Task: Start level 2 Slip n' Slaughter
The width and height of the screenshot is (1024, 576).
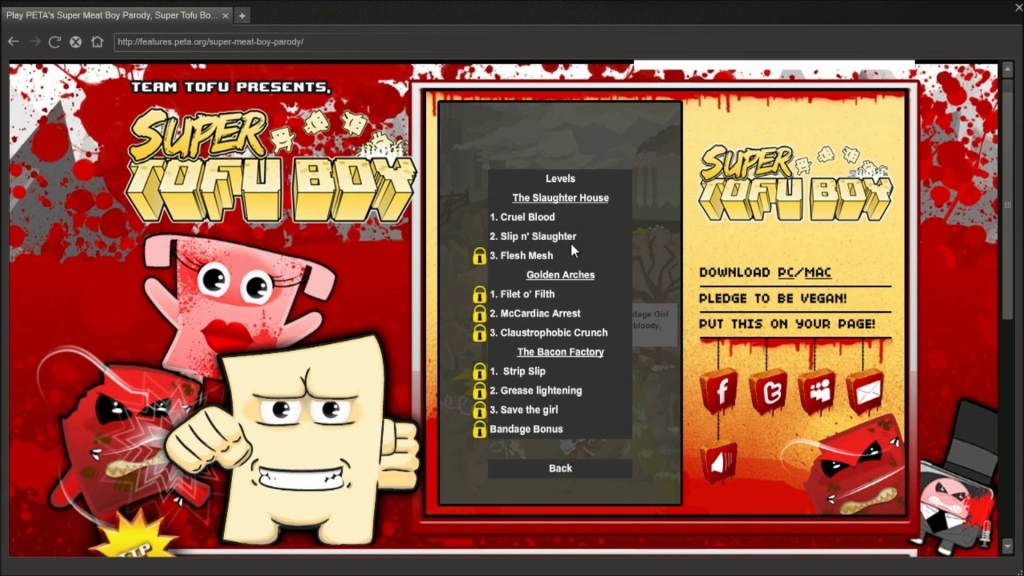Action: coord(533,236)
